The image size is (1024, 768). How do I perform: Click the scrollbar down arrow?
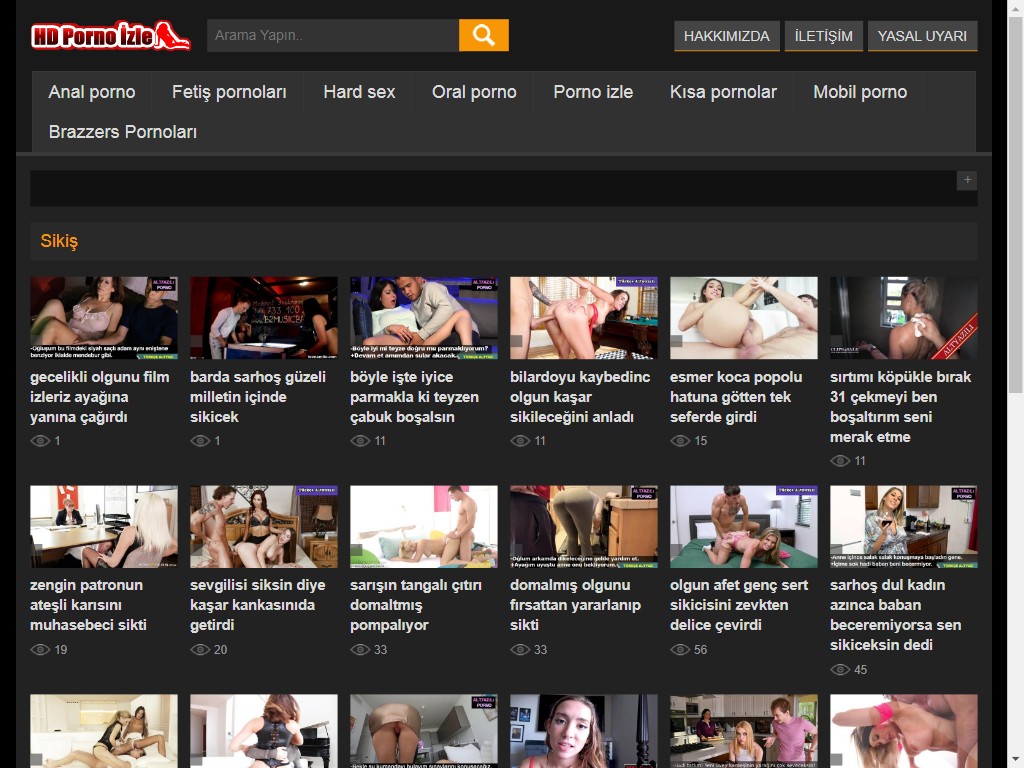[1015, 759]
